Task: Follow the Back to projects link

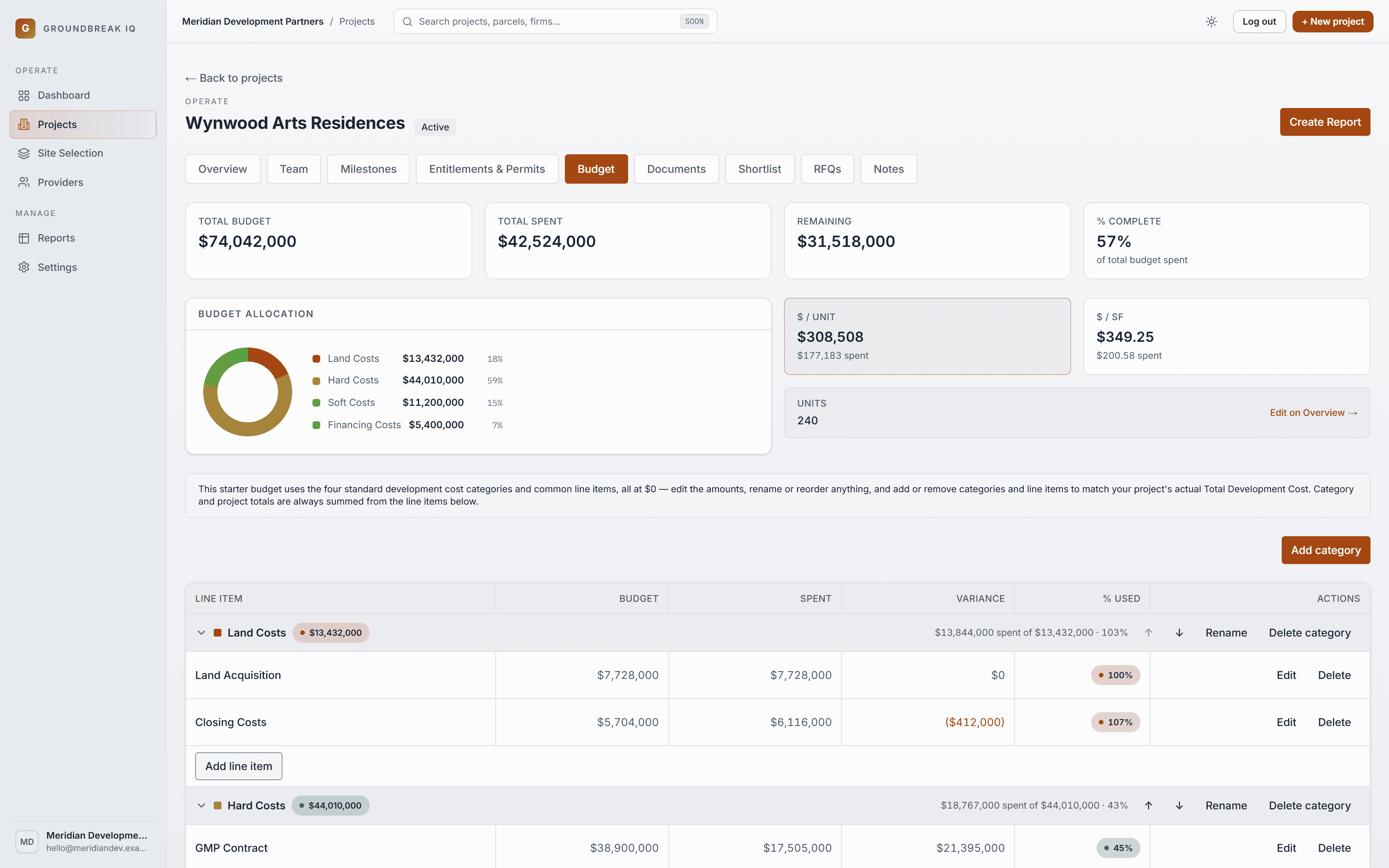Action: pos(234,78)
